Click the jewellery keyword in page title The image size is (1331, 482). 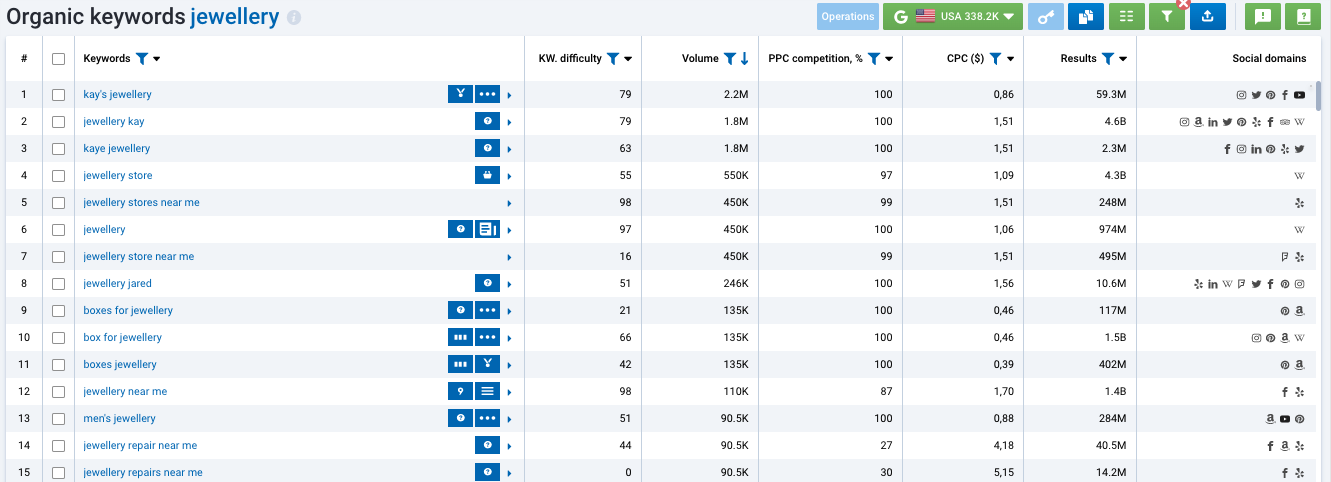click(x=234, y=17)
